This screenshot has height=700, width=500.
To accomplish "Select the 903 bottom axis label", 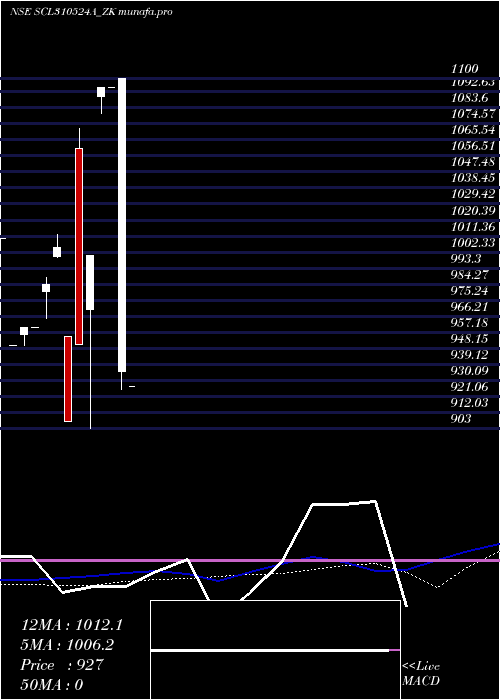I will [x=461, y=419].
